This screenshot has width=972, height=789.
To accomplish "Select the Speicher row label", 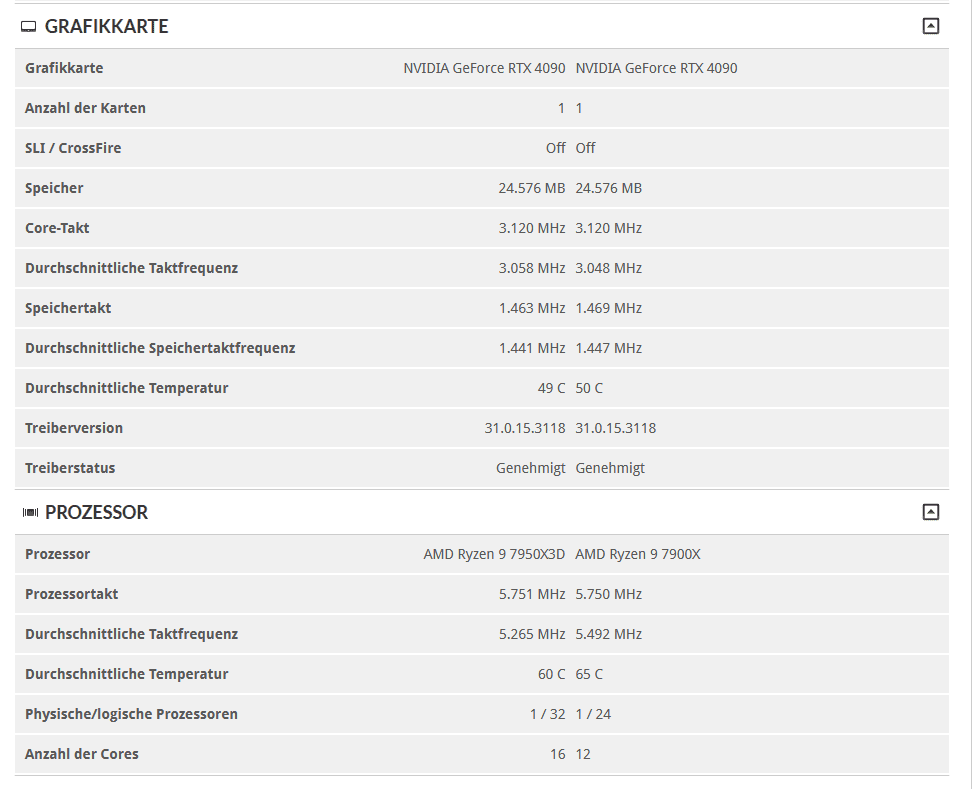I will pos(54,188).
